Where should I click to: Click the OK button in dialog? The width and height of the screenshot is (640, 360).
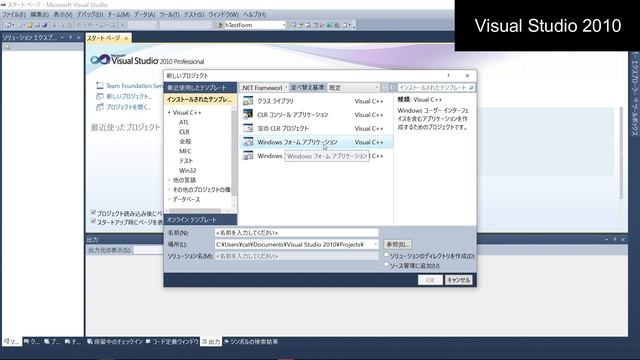coord(430,280)
